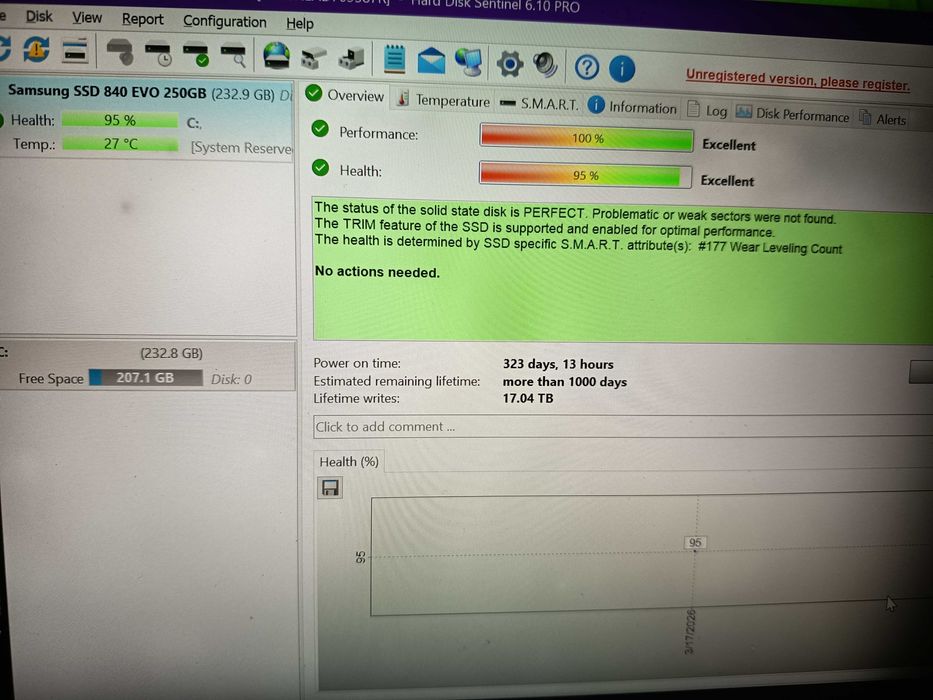
Task: Click the Disk: 0 label
Action: coord(231,379)
